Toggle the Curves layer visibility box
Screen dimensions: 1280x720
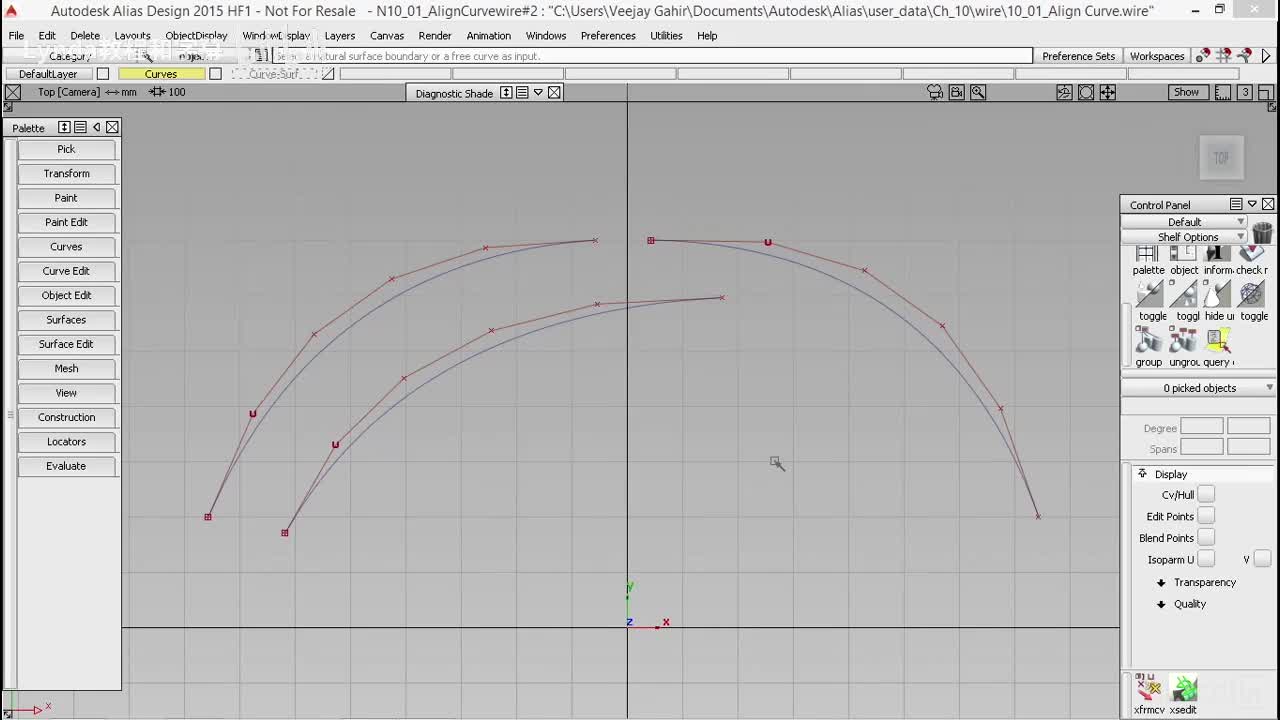(x=215, y=74)
